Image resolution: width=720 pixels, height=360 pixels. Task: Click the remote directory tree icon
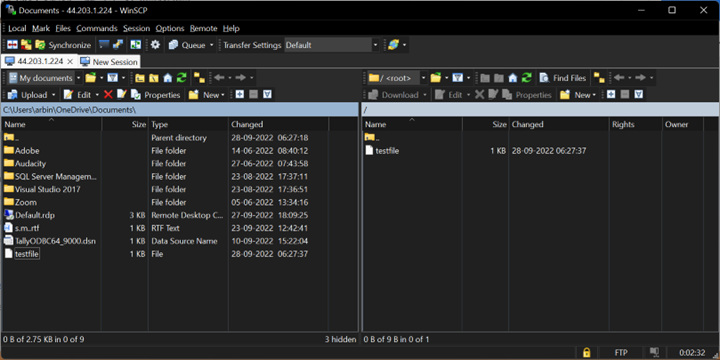599,78
